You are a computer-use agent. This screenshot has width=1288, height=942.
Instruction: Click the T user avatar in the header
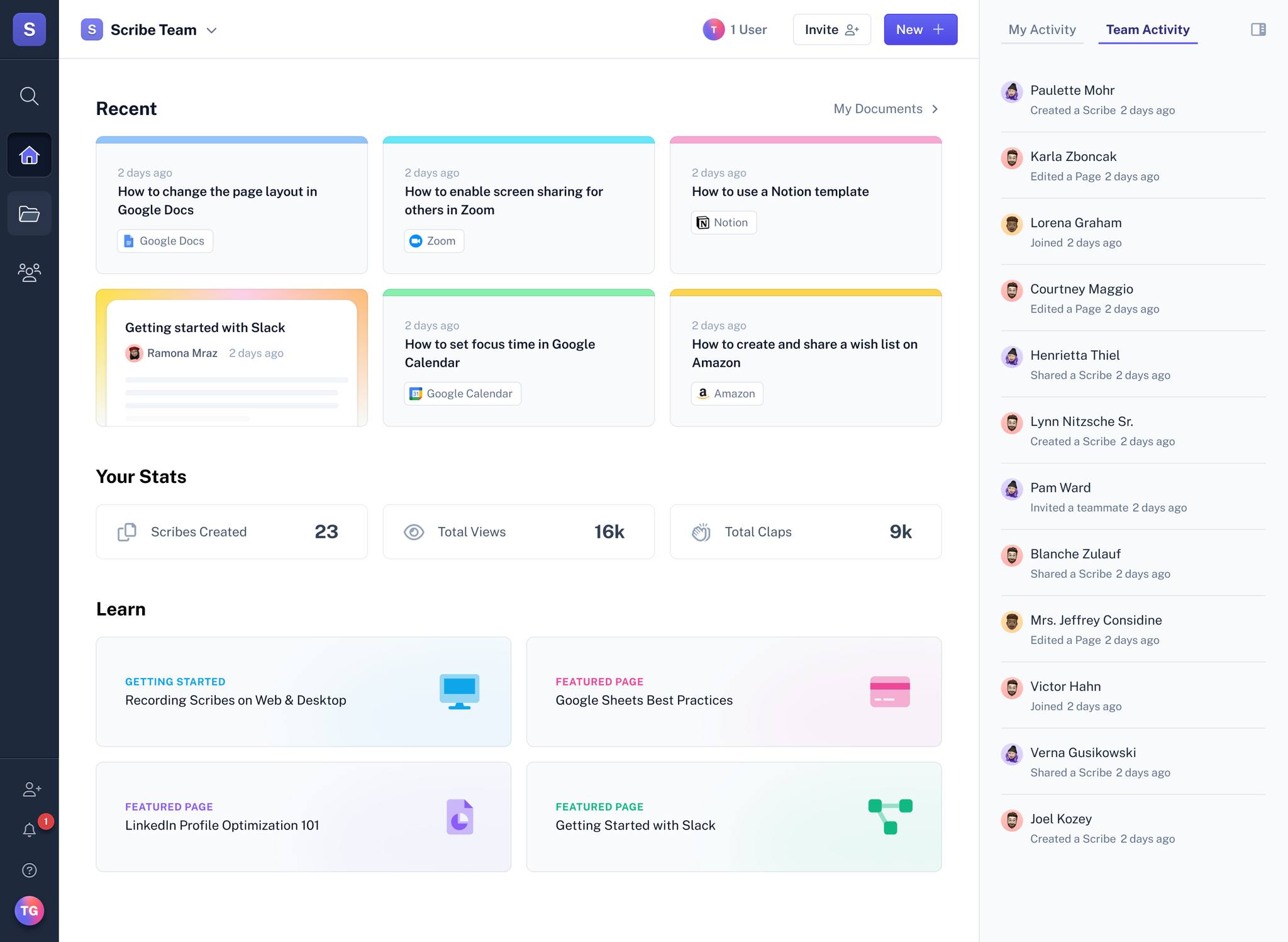point(713,30)
